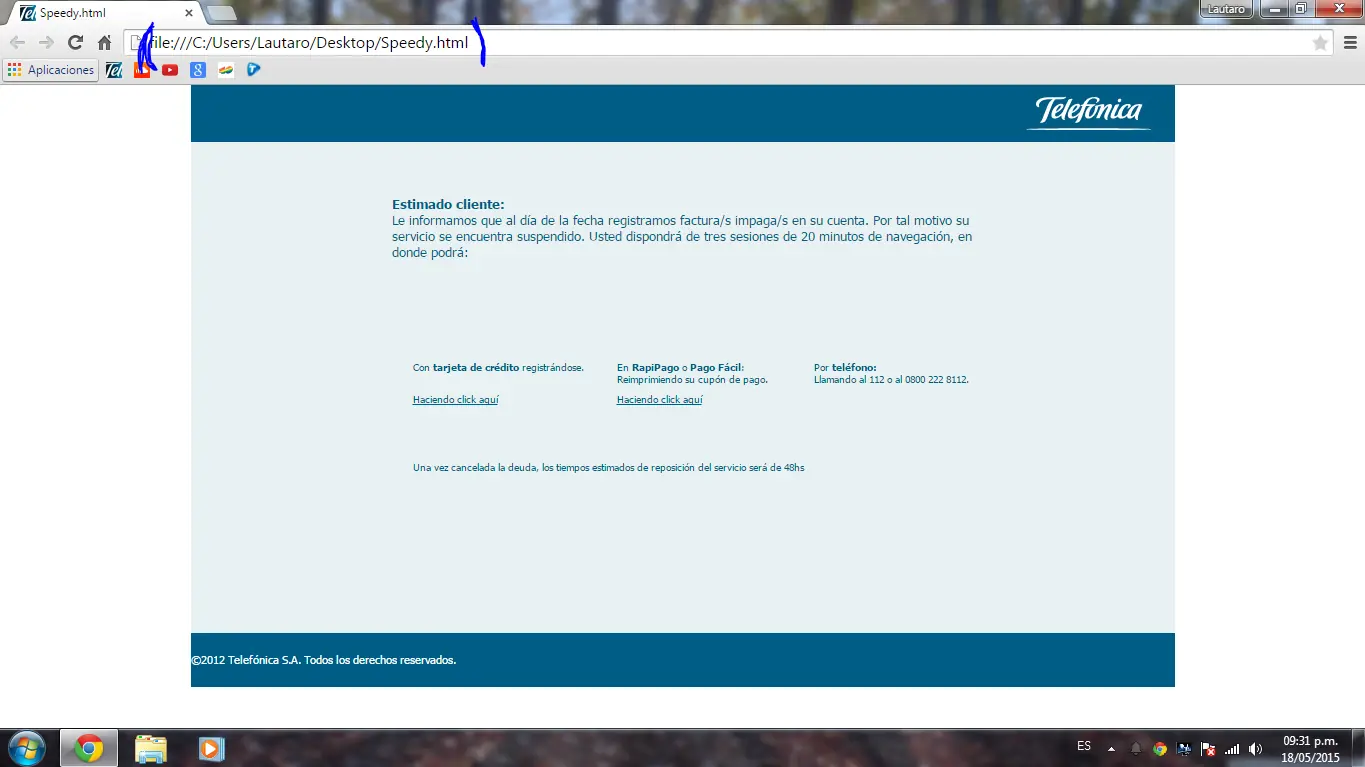Screen dimensions: 1365x767
Task: Reload the Speedy.html page
Action: [x=75, y=43]
